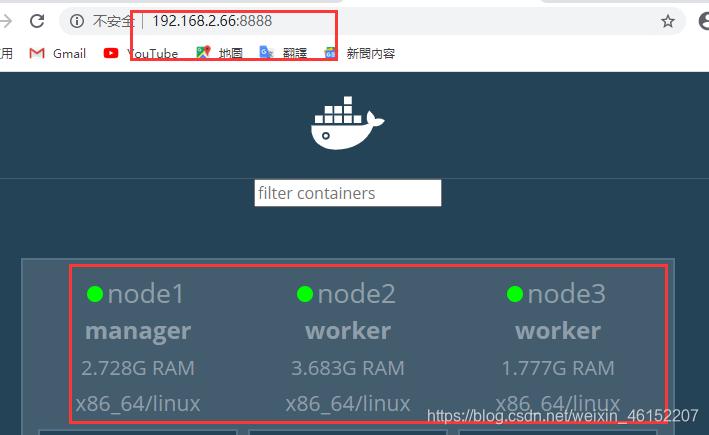709x435 pixels.
Task: Open the site info "not secure" icon
Action: tap(76, 21)
